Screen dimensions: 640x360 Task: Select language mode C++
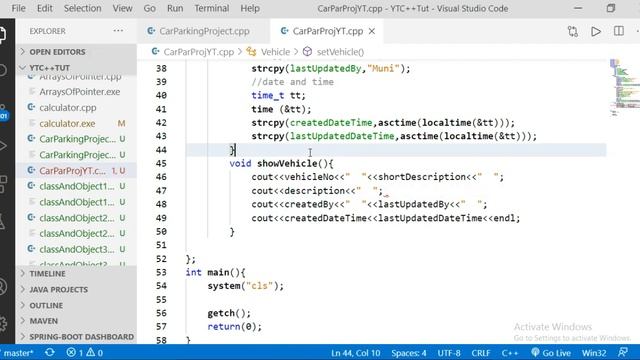(510, 353)
